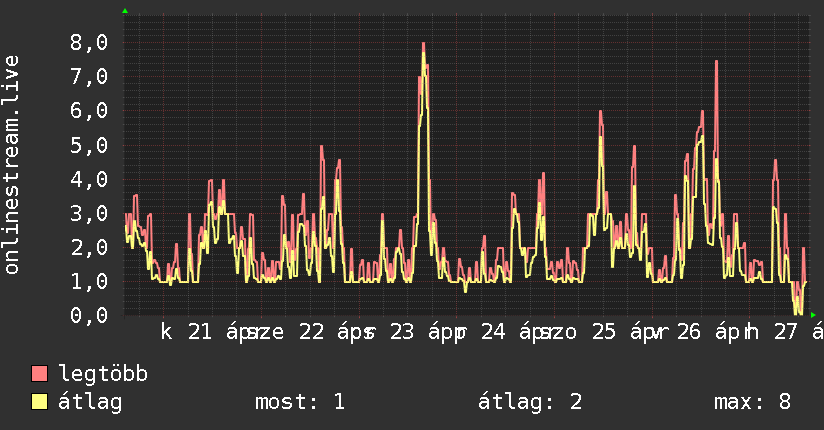
Task: Click the 1,0 y-axis label
Action: click(89, 282)
